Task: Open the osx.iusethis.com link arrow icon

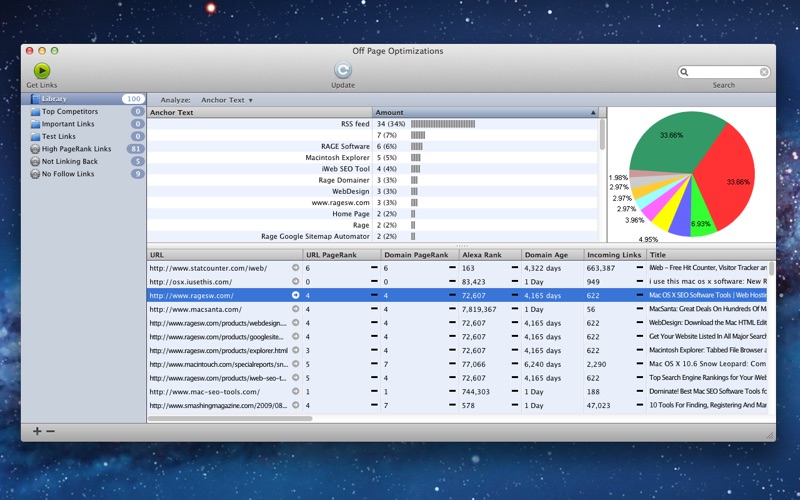Action: (295, 281)
